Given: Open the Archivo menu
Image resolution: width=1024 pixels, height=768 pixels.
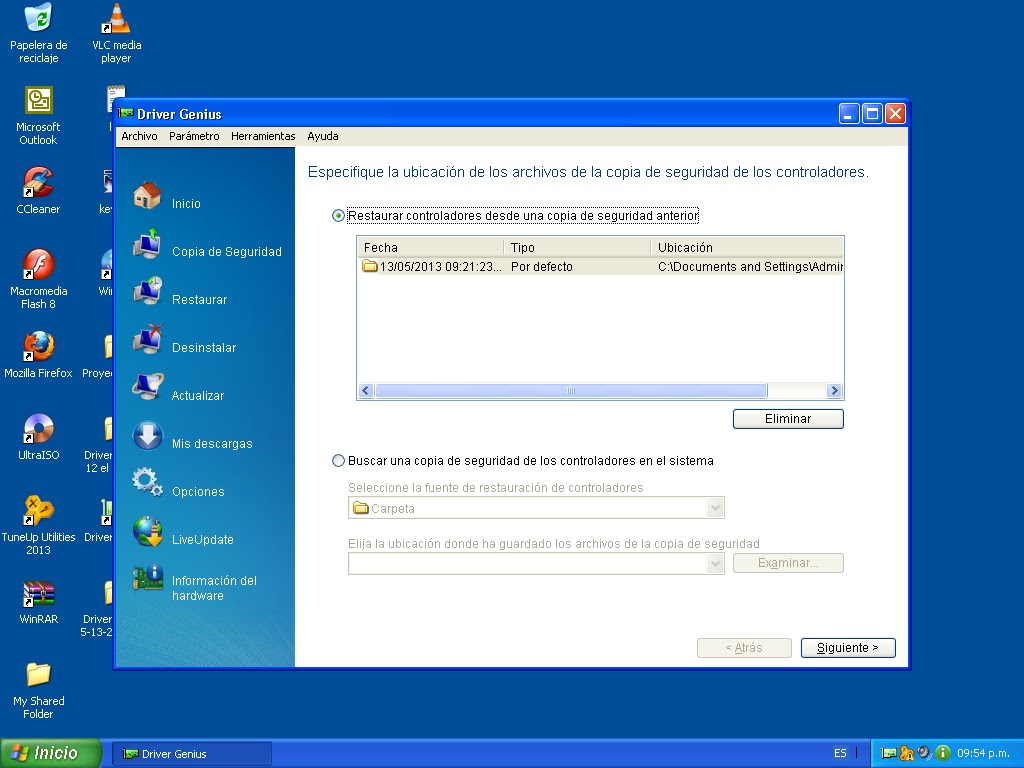Looking at the screenshot, I should 139,136.
